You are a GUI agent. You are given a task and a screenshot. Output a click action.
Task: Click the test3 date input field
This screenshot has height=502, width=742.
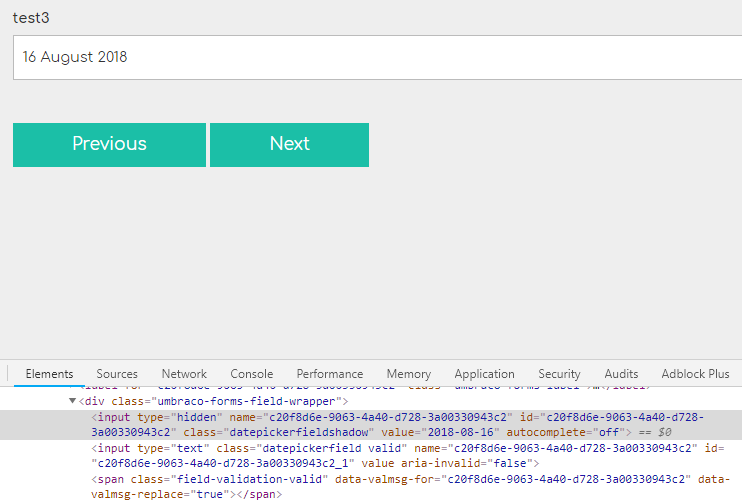pyautogui.click(x=378, y=57)
